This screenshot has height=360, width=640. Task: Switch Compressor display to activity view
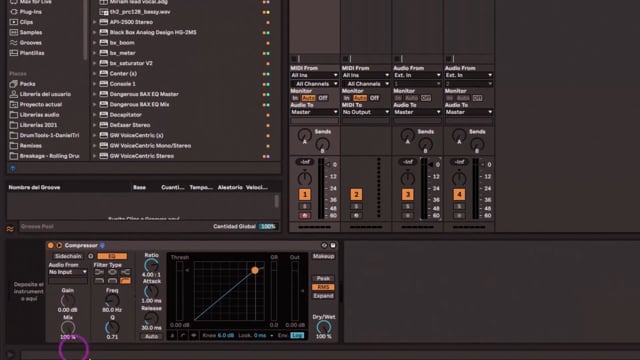pos(193,336)
